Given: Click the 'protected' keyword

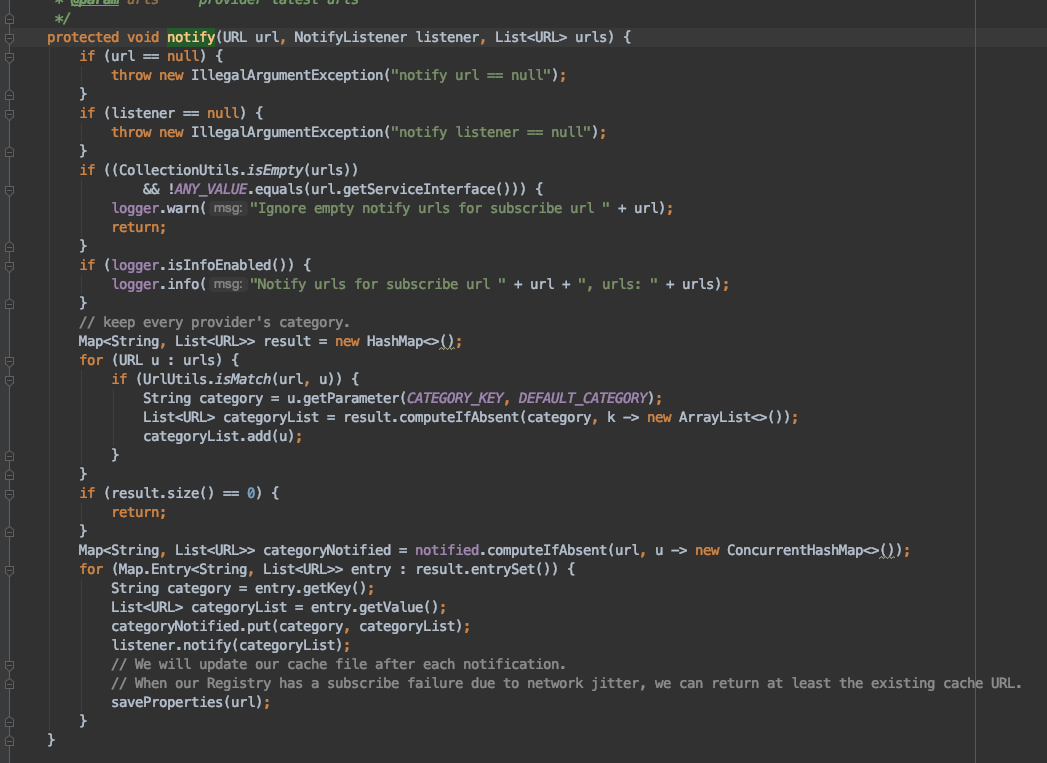Looking at the screenshot, I should coord(83,37).
